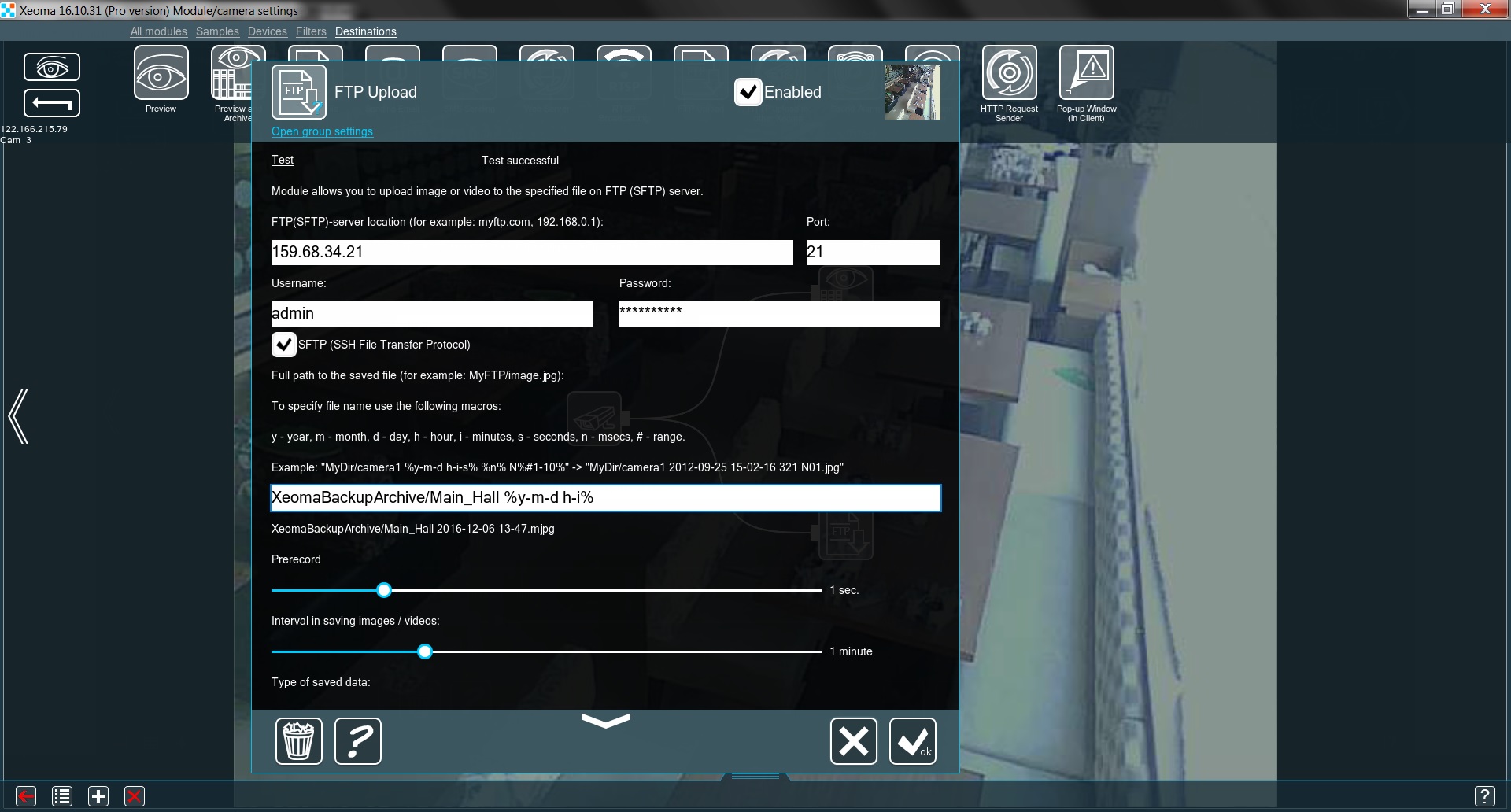Click the '1 sec.' prerecord value

pyautogui.click(x=844, y=590)
